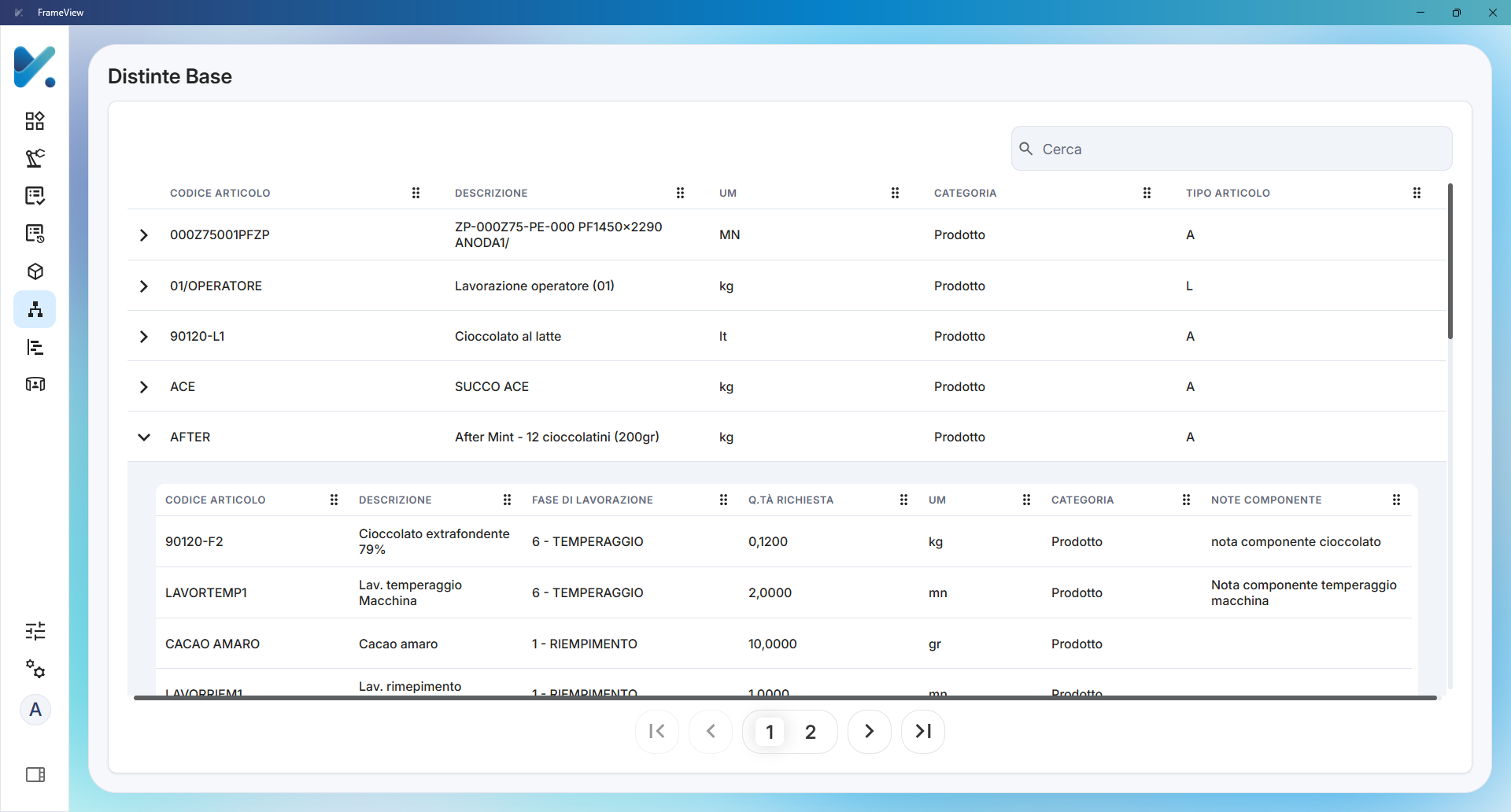Select the note 'nota componente cioccolato'
This screenshot has width=1511, height=812.
[x=1296, y=541]
